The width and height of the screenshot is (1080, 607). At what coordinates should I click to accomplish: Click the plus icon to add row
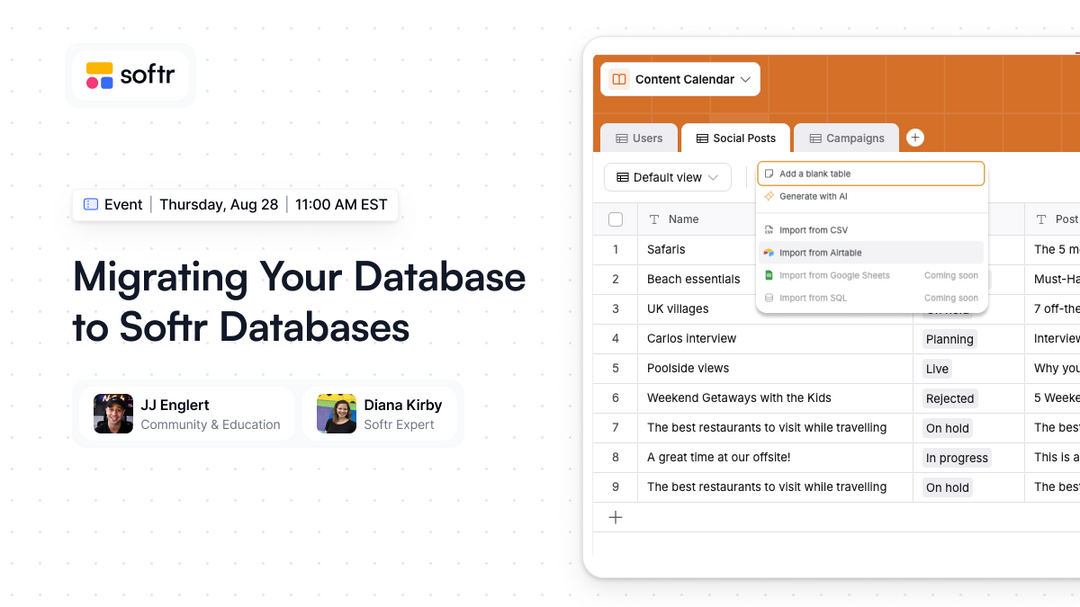pyautogui.click(x=616, y=517)
